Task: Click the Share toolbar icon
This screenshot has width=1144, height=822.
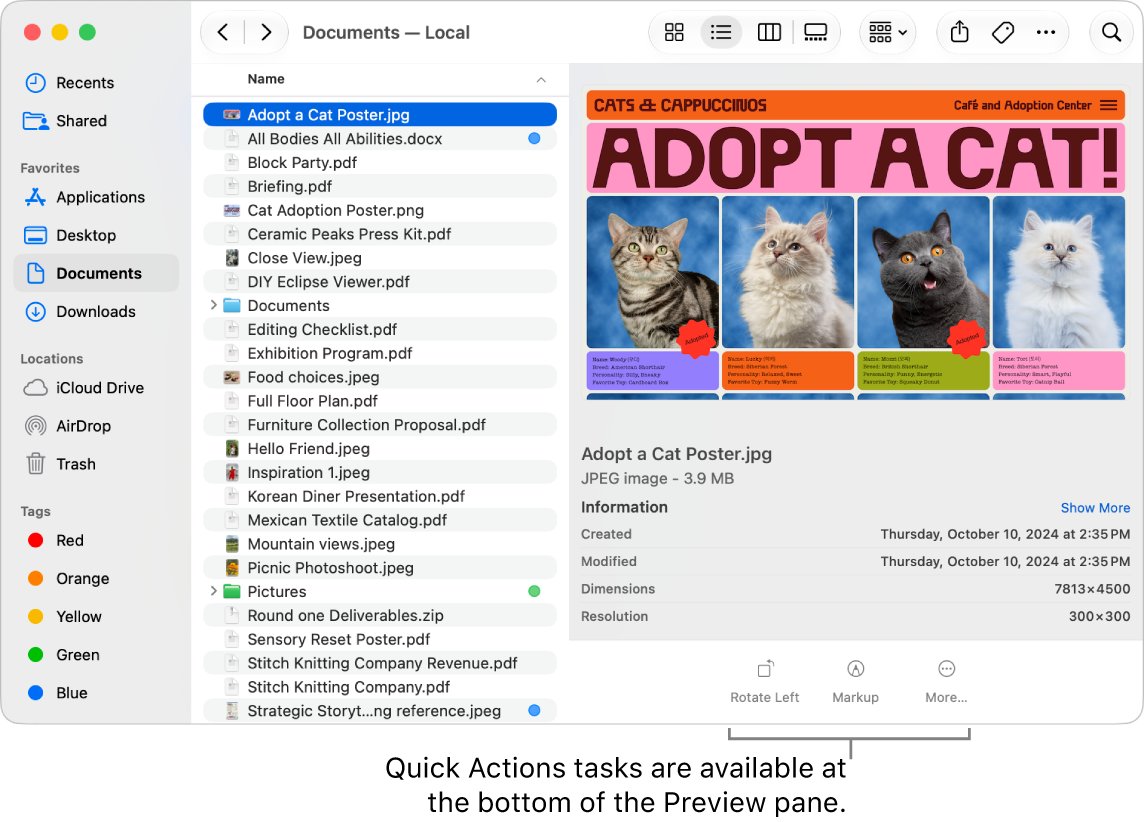Action: (959, 32)
